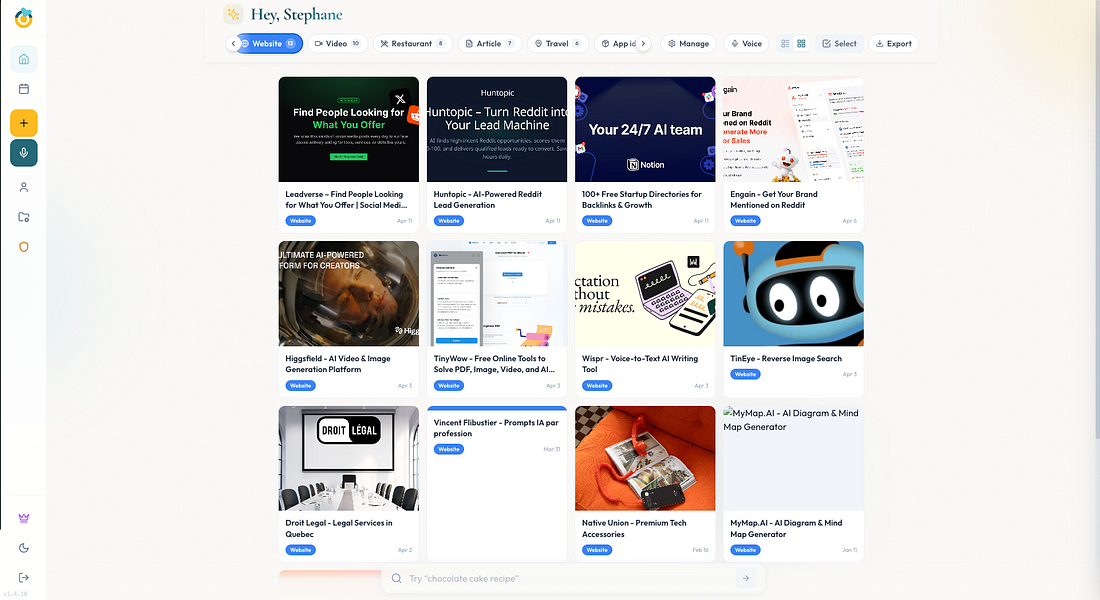Open the Huntopic card thumbnail

[497, 129]
